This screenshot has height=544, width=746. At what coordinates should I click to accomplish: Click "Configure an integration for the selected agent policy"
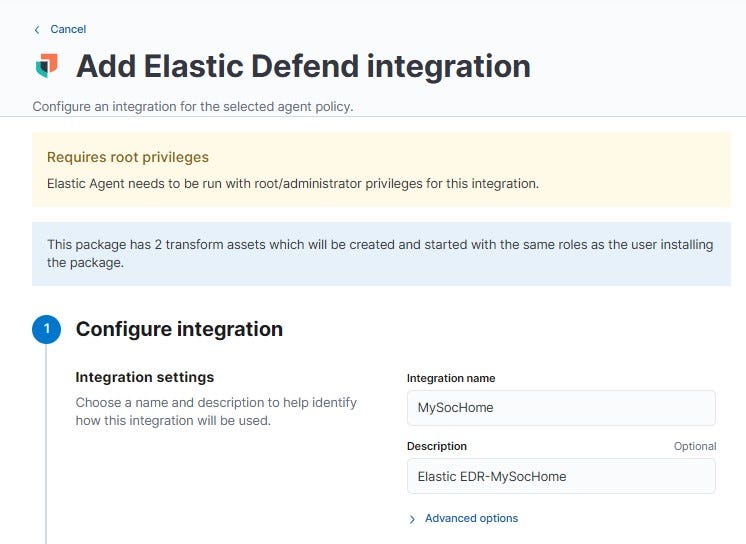[193, 106]
